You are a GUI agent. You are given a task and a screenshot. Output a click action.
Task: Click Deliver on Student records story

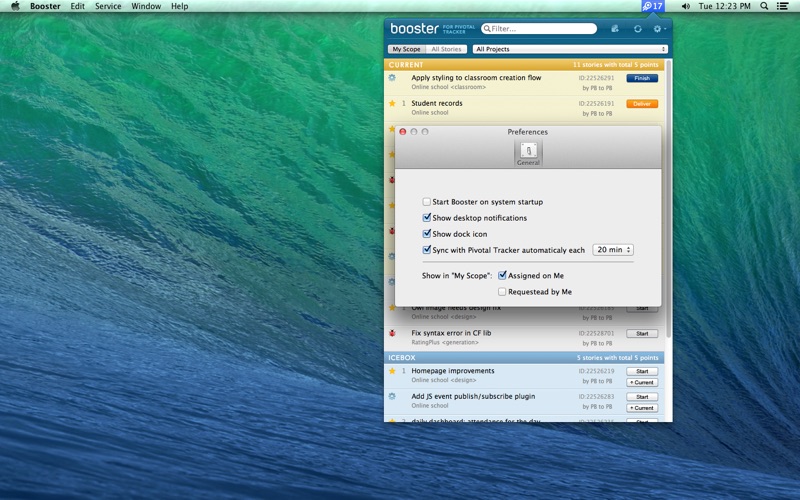pyautogui.click(x=642, y=104)
